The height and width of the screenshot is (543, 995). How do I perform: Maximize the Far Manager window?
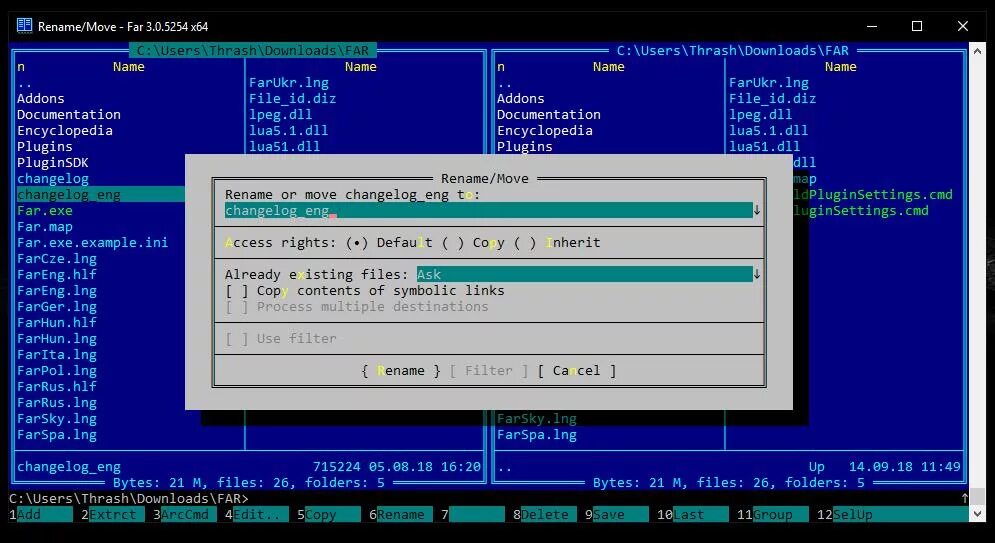[917, 26]
